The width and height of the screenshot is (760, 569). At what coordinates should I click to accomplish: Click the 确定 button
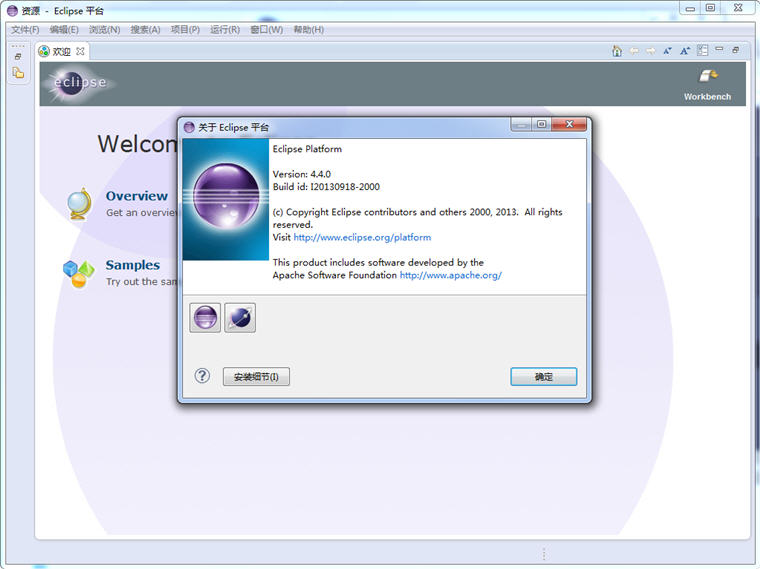[543, 377]
